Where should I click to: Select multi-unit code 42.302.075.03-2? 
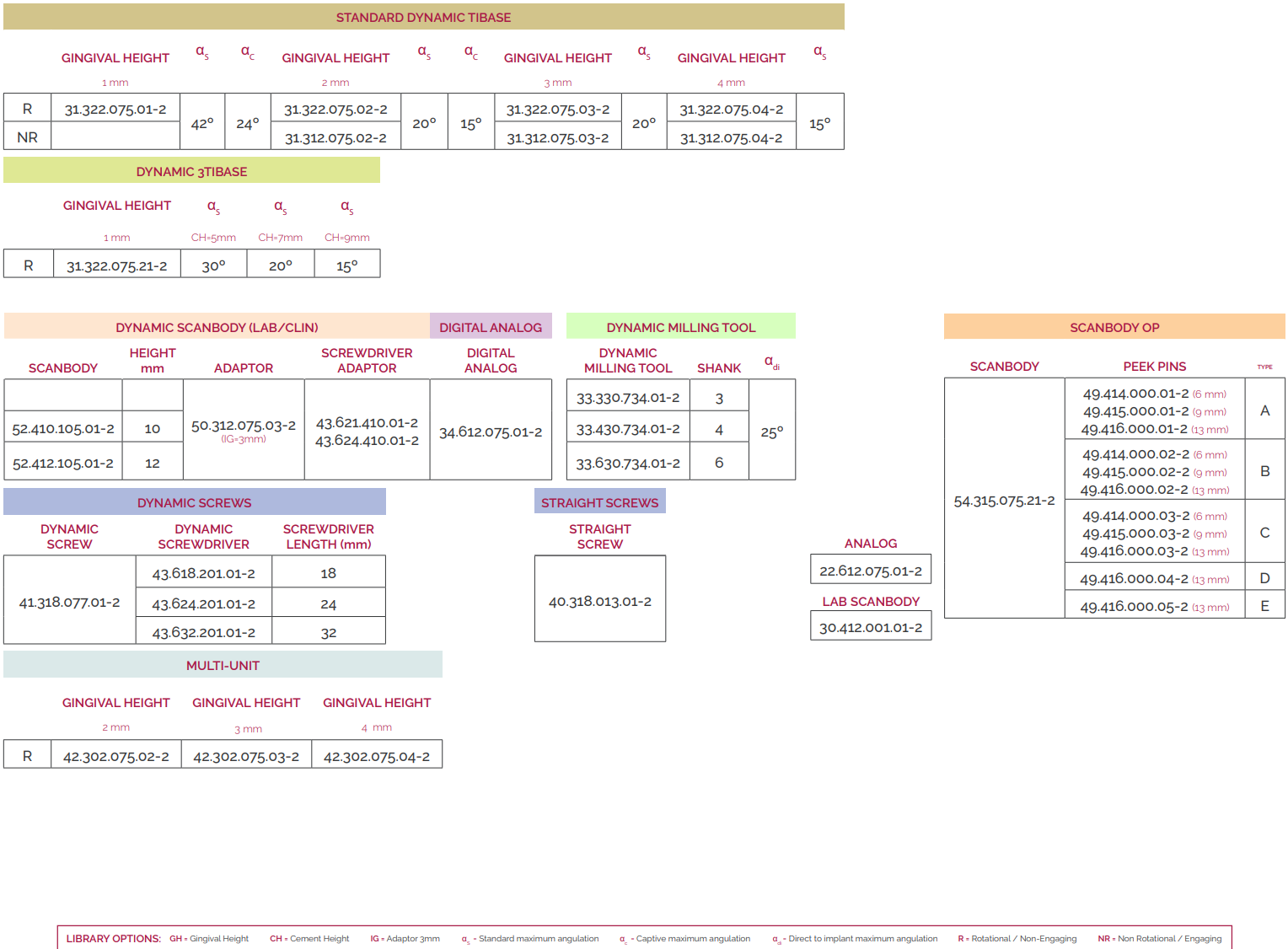click(x=246, y=756)
